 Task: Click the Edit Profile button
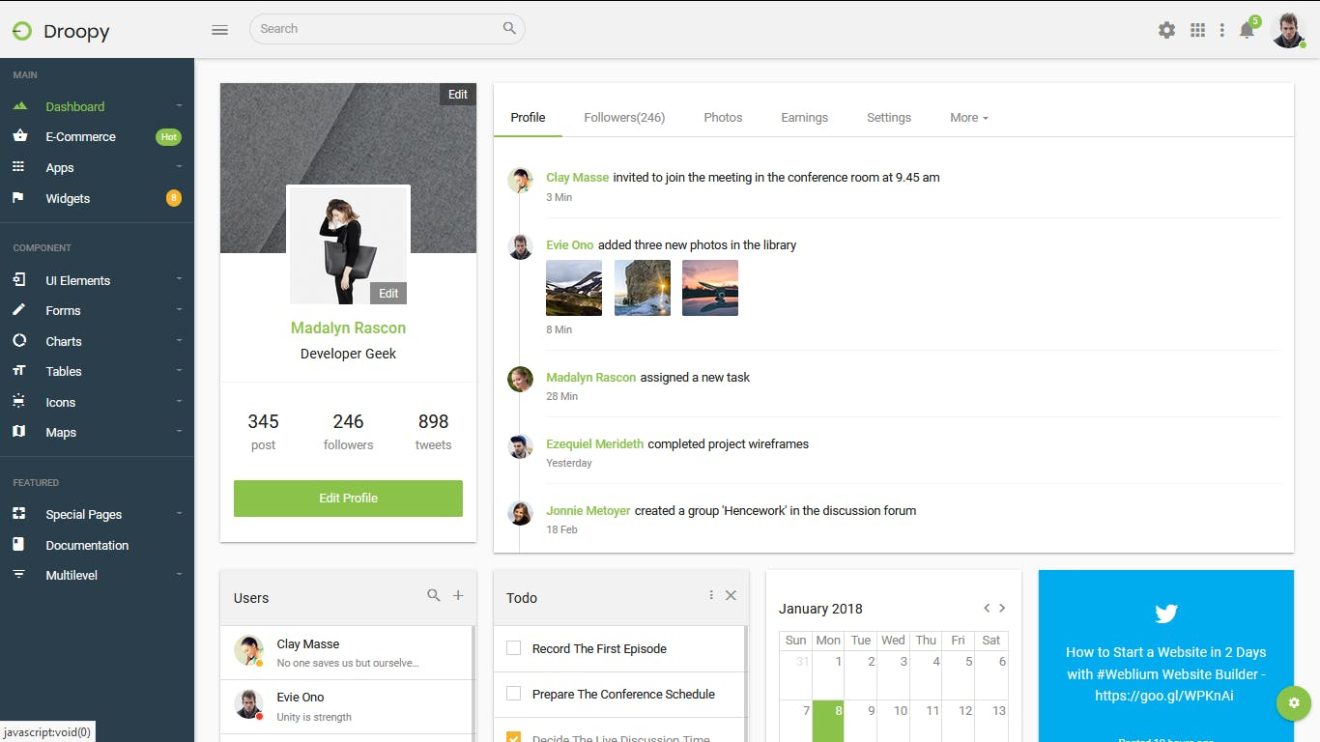[347, 498]
